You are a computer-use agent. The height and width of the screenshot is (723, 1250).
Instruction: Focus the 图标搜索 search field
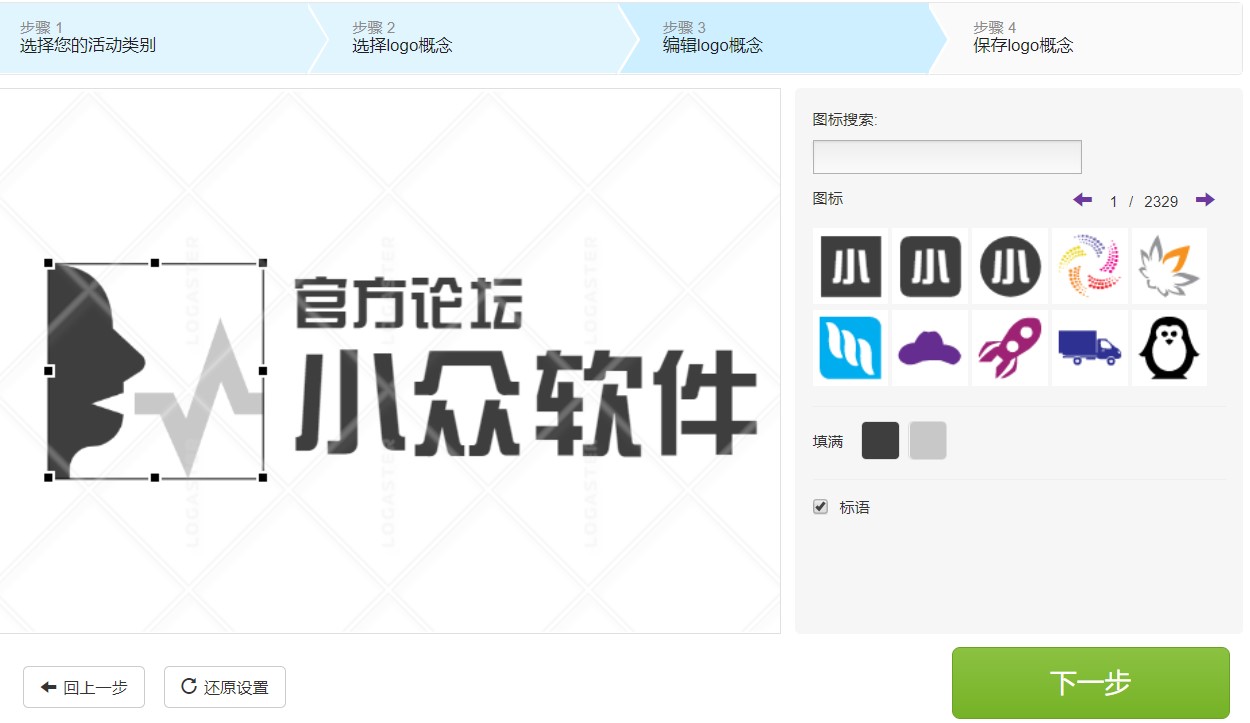coord(947,157)
